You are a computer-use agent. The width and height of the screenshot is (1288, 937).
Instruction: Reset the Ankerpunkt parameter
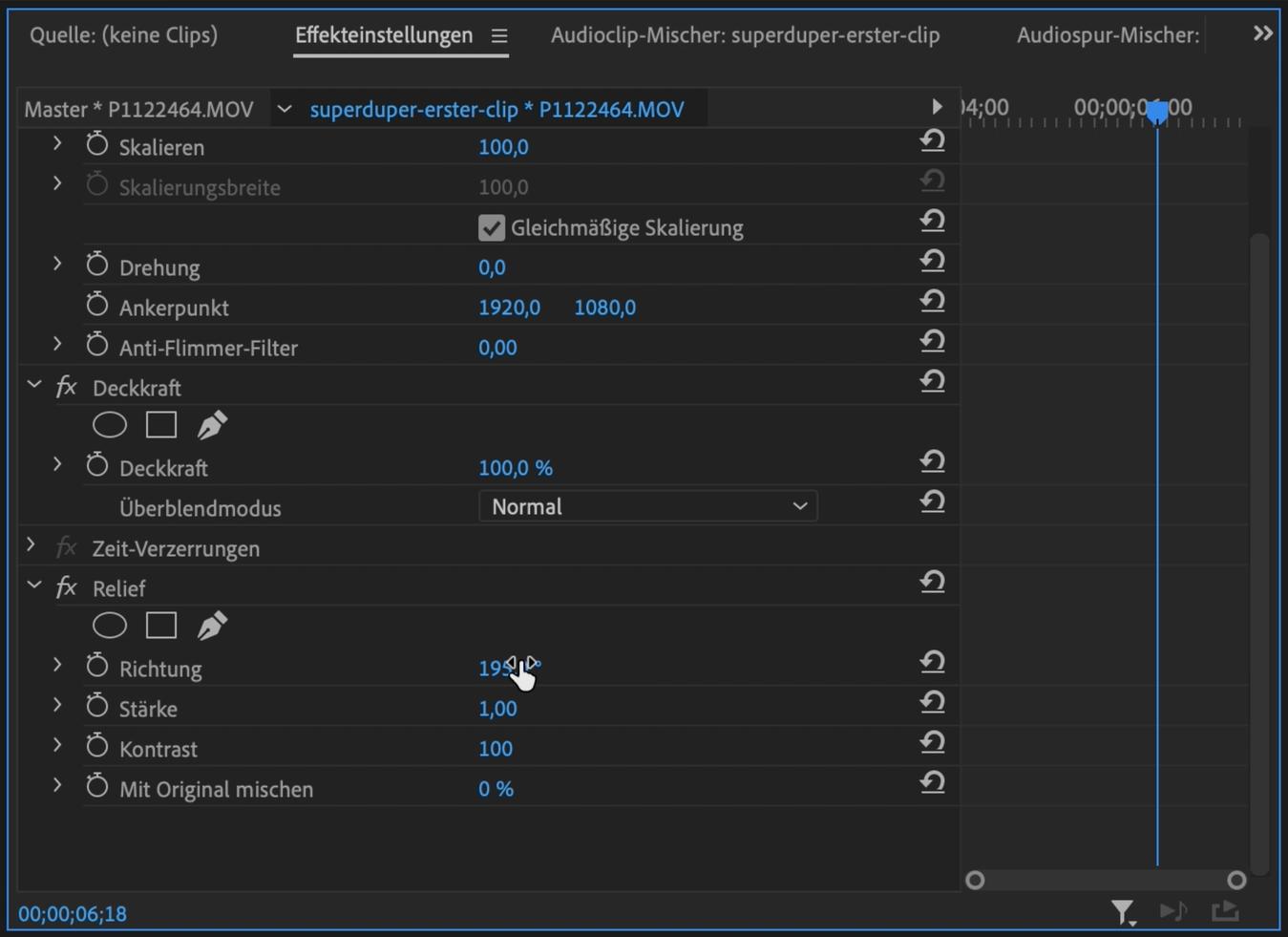932,302
